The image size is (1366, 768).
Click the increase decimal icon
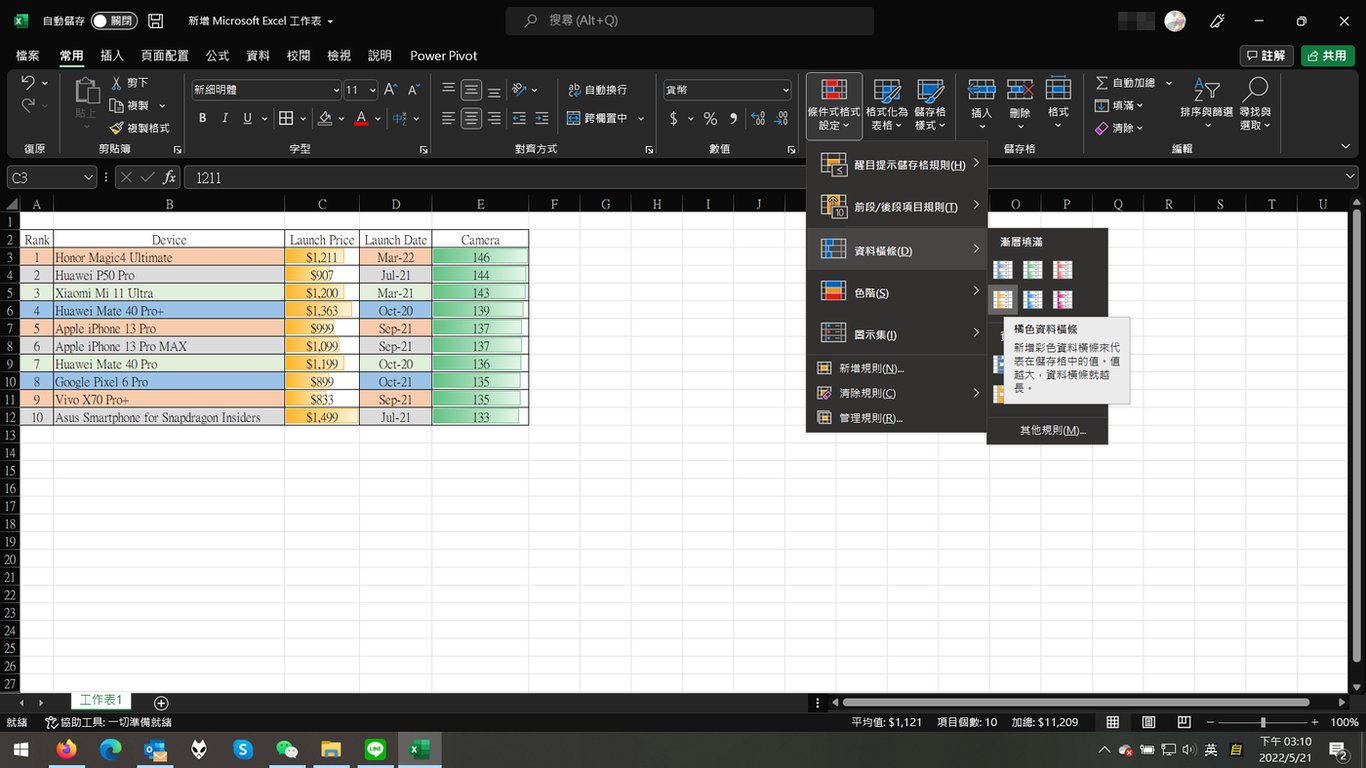[759, 118]
